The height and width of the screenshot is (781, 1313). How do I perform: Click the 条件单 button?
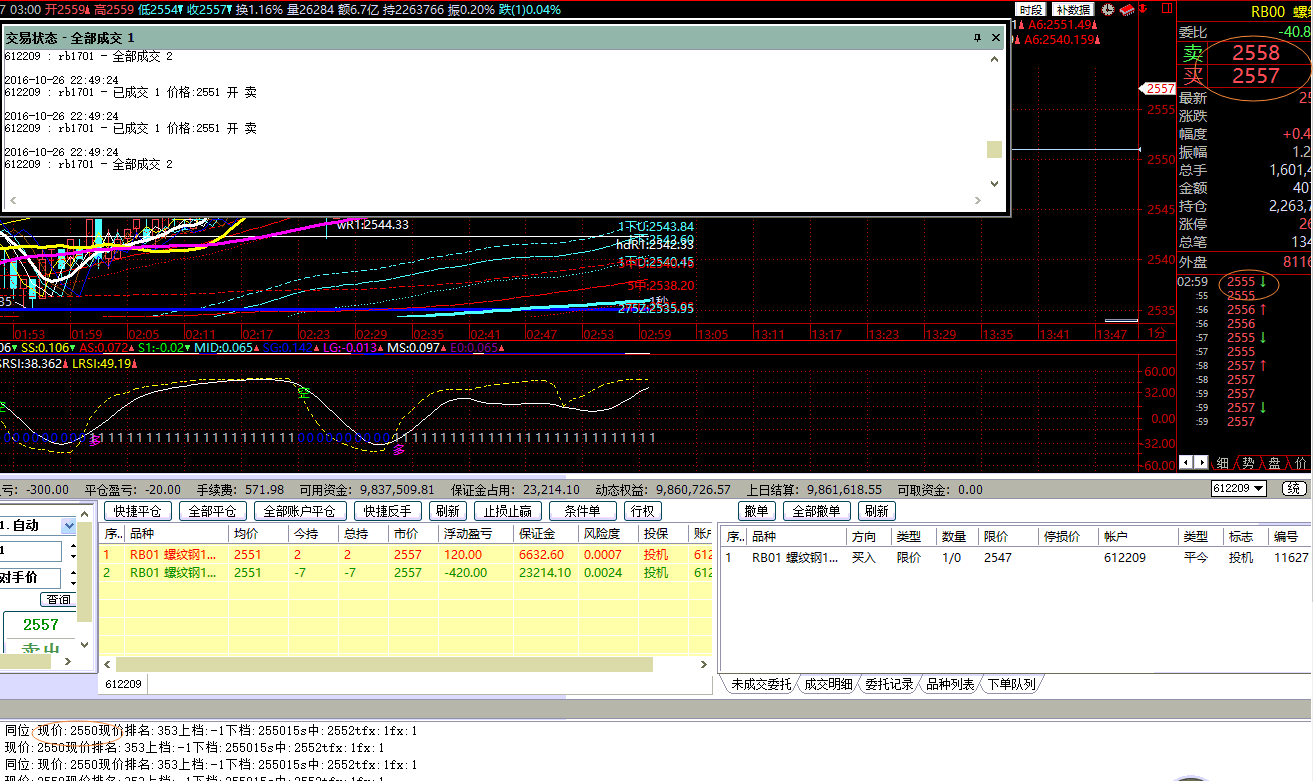click(583, 511)
